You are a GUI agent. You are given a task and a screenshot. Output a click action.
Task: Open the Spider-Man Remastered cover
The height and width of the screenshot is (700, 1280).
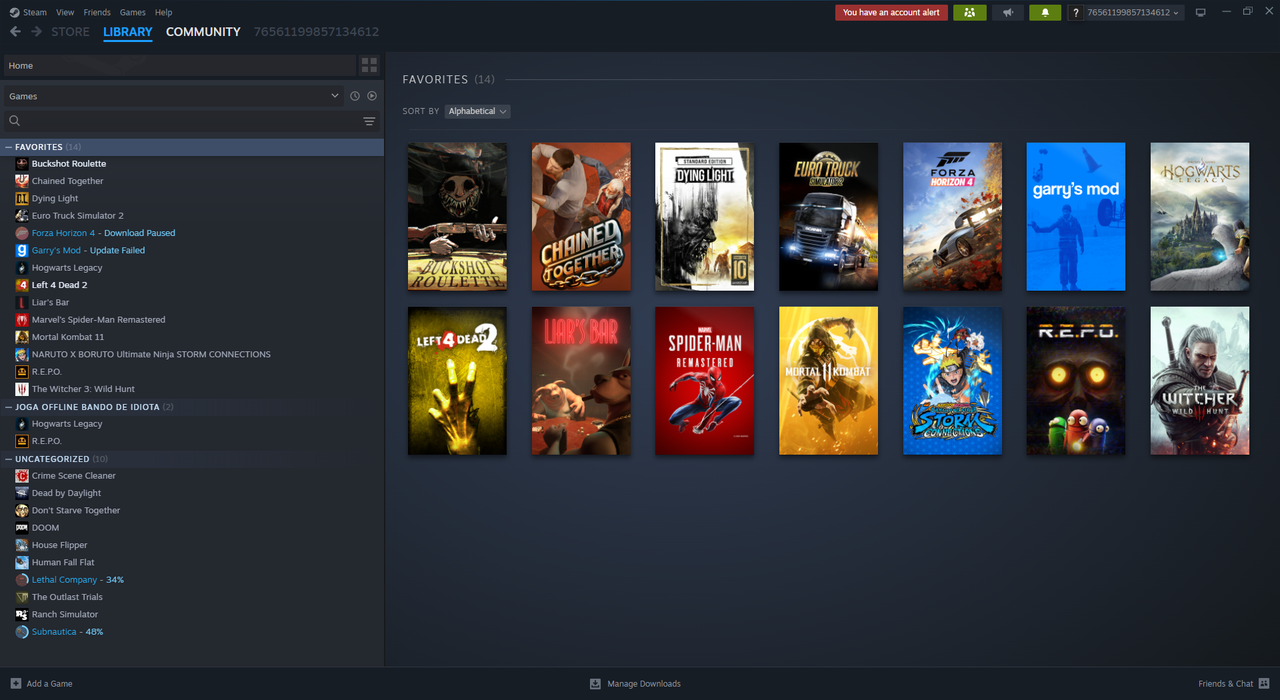point(705,381)
